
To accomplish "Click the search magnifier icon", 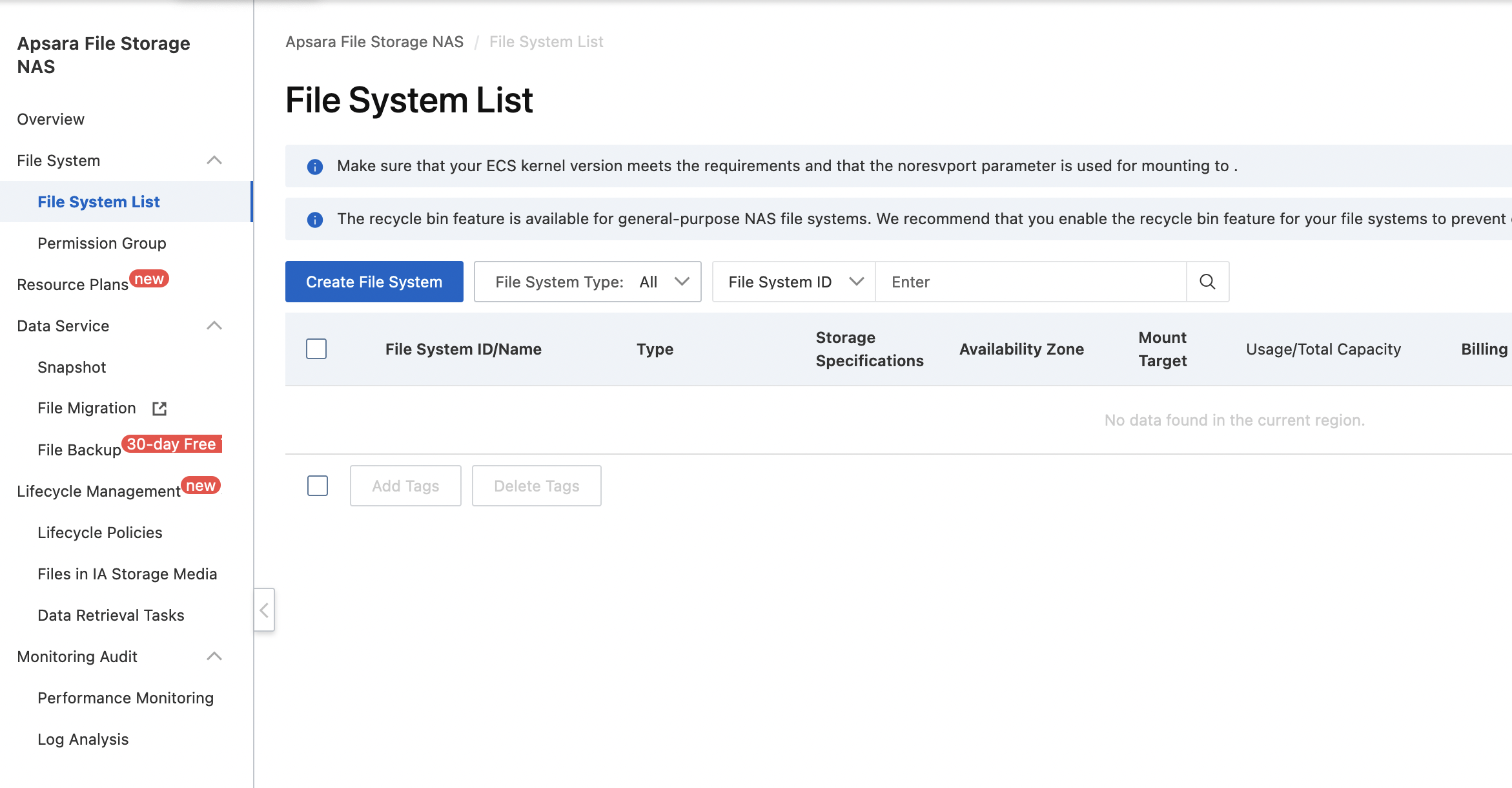I will (x=1207, y=282).
